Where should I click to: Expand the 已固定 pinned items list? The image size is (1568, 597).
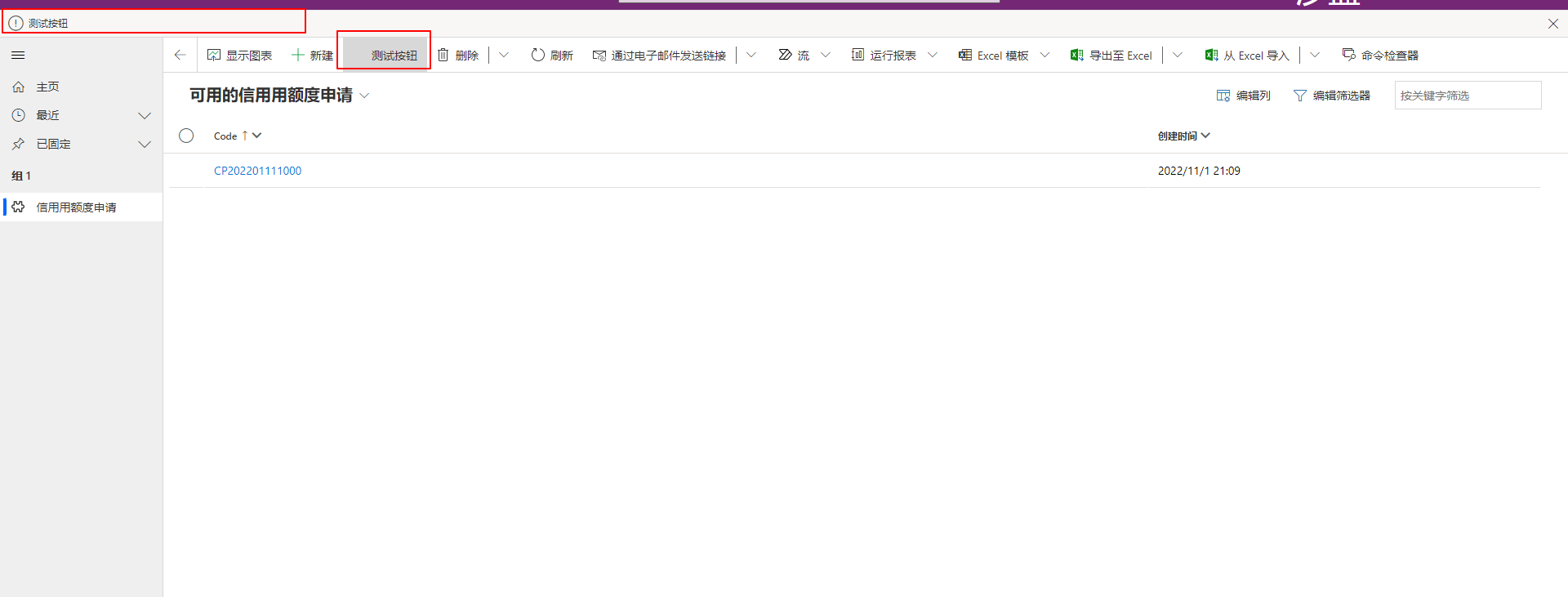144,144
